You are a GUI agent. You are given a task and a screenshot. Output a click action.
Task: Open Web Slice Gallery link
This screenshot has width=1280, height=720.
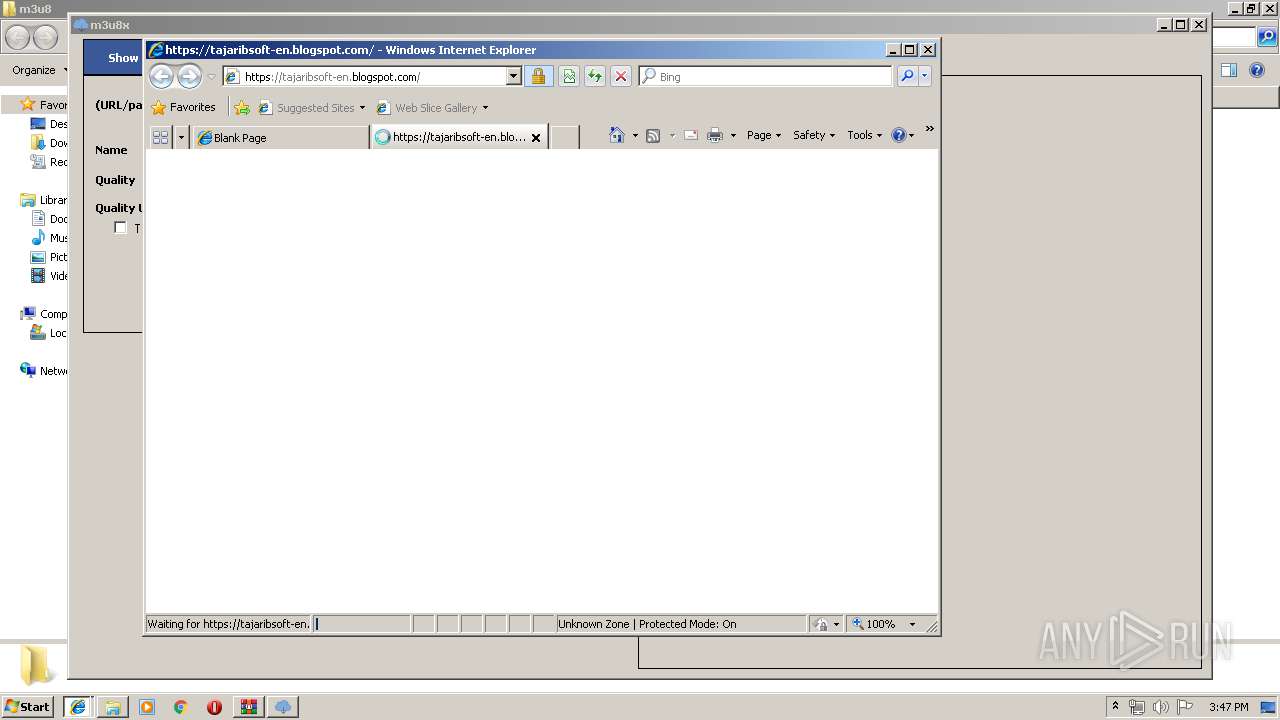click(432, 107)
